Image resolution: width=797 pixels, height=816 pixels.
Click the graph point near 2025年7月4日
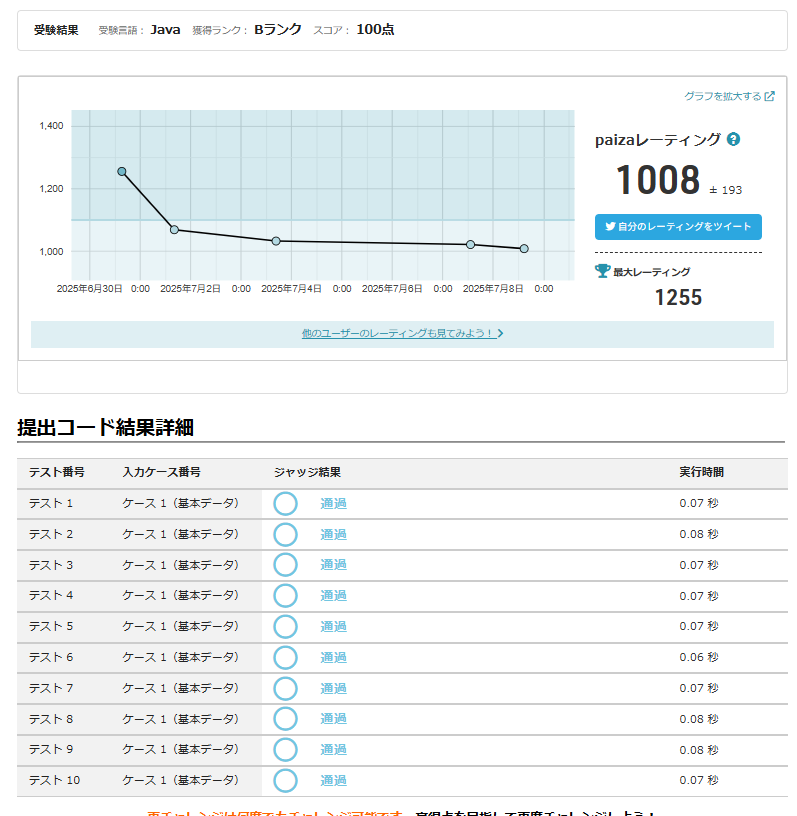pos(276,241)
